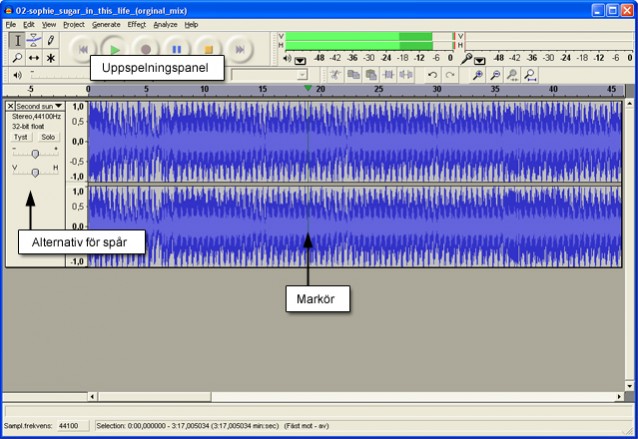Open the File menu

click(11, 24)
